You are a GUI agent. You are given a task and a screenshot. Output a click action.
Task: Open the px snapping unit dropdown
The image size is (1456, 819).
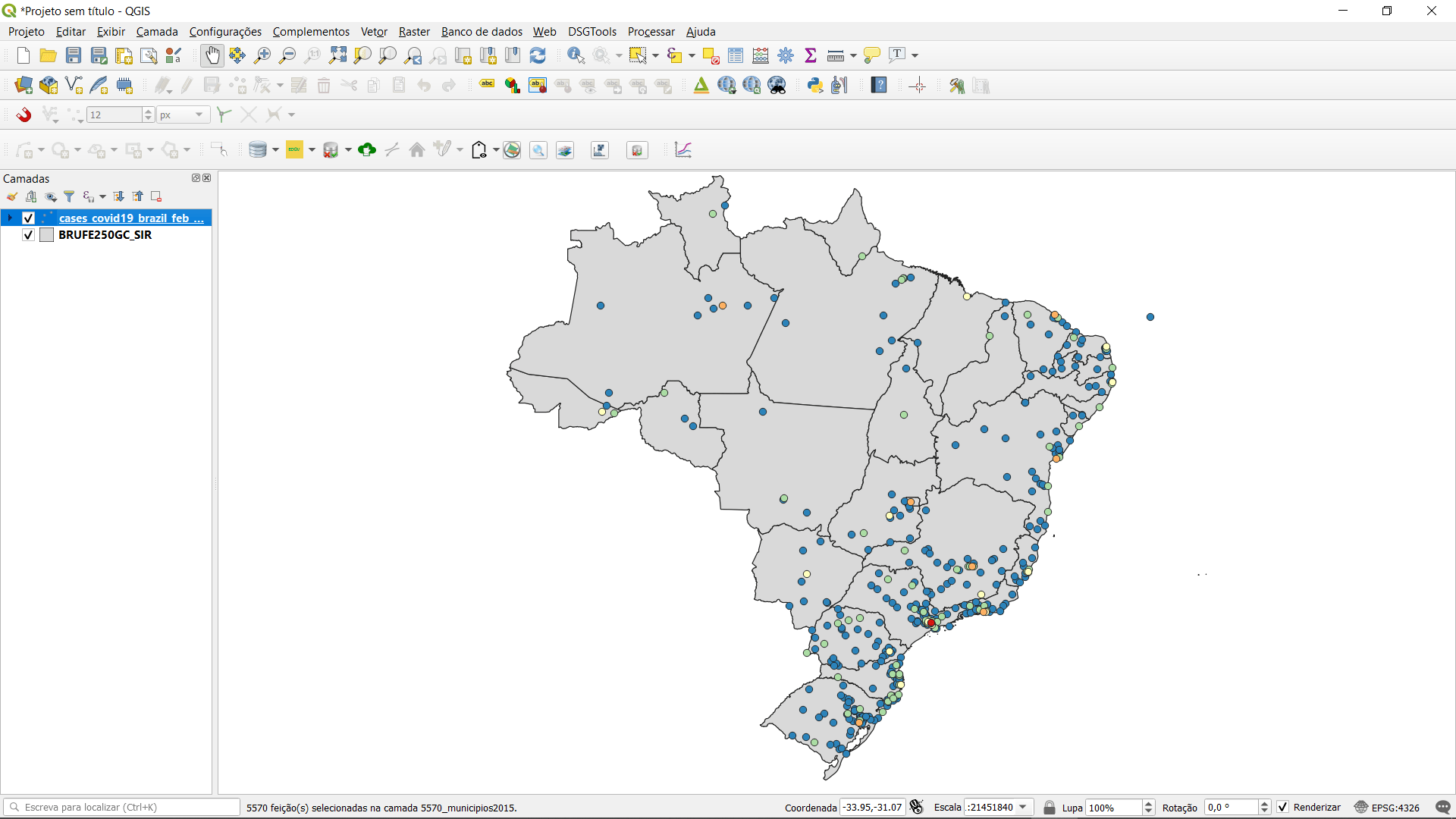(x=199, y=115)
